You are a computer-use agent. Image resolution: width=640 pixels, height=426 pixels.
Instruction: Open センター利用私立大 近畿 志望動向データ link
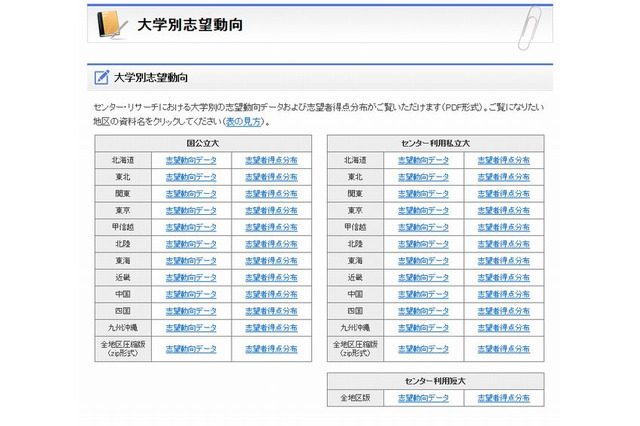coord(423,277)
